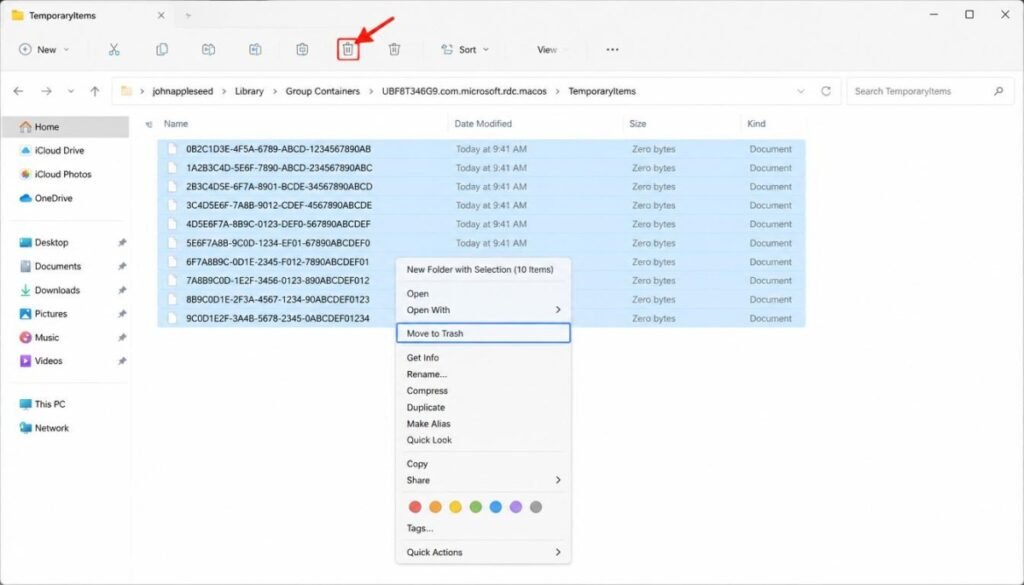Open the three-dots More options menu
This screenshot has width=1024, height=585.
tap(612, 50)
